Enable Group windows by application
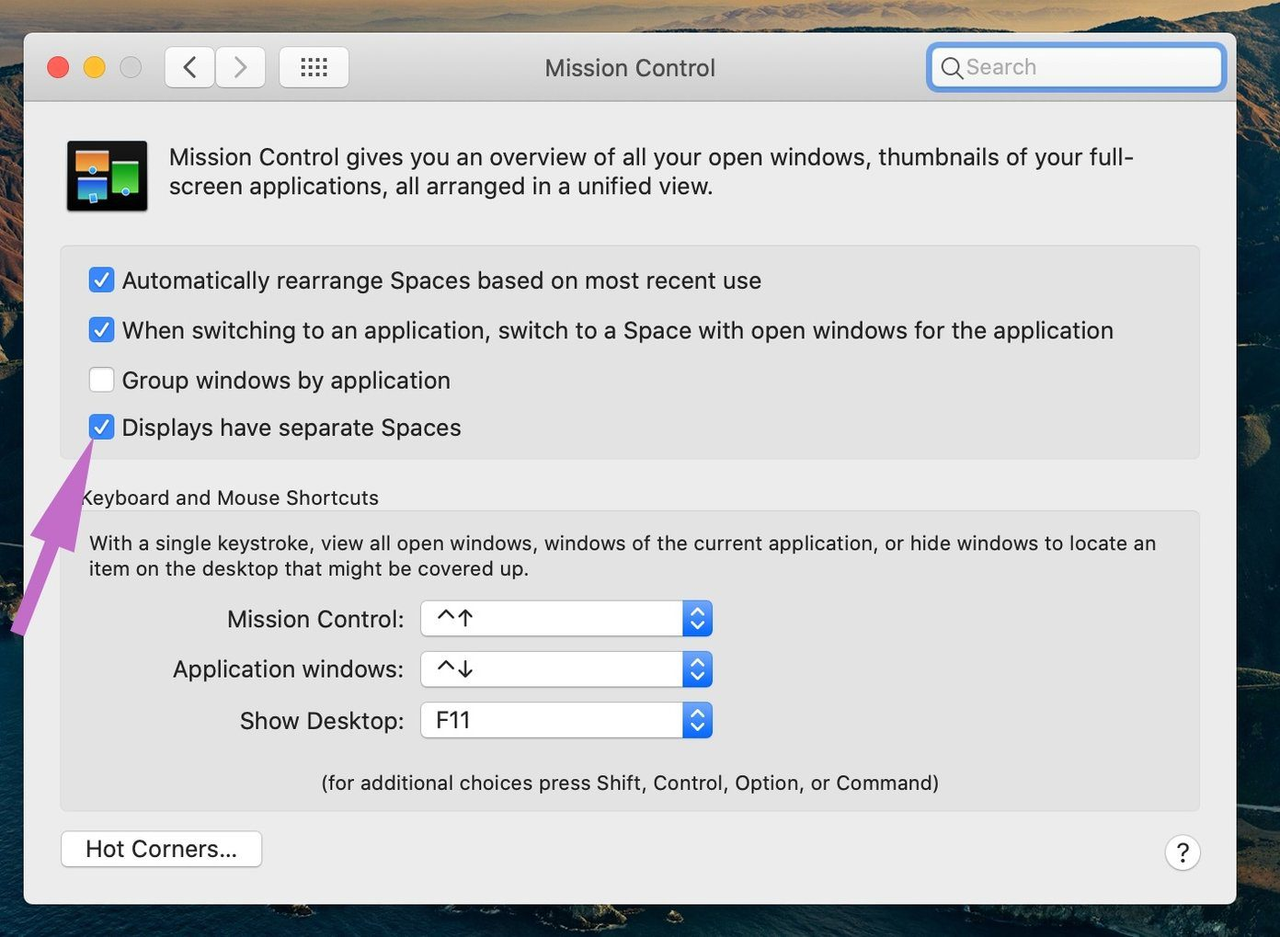Viewport: 1280px width, 937px height. tap(101, 380)
